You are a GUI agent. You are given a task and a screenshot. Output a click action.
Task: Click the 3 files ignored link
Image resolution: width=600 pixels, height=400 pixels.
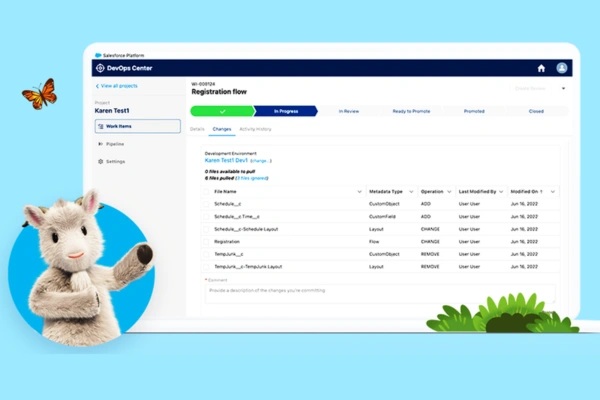pyautogui.click(x=251, y=178)
